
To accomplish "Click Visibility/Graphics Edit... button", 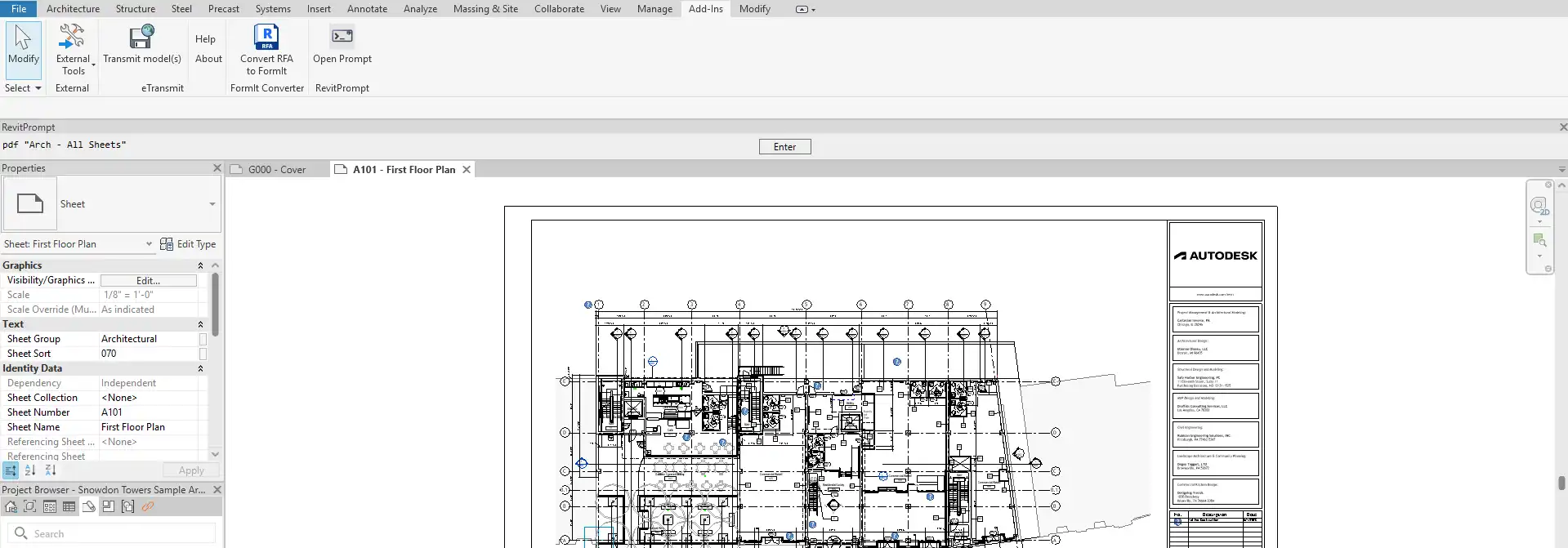I will (x=148, y=280).
